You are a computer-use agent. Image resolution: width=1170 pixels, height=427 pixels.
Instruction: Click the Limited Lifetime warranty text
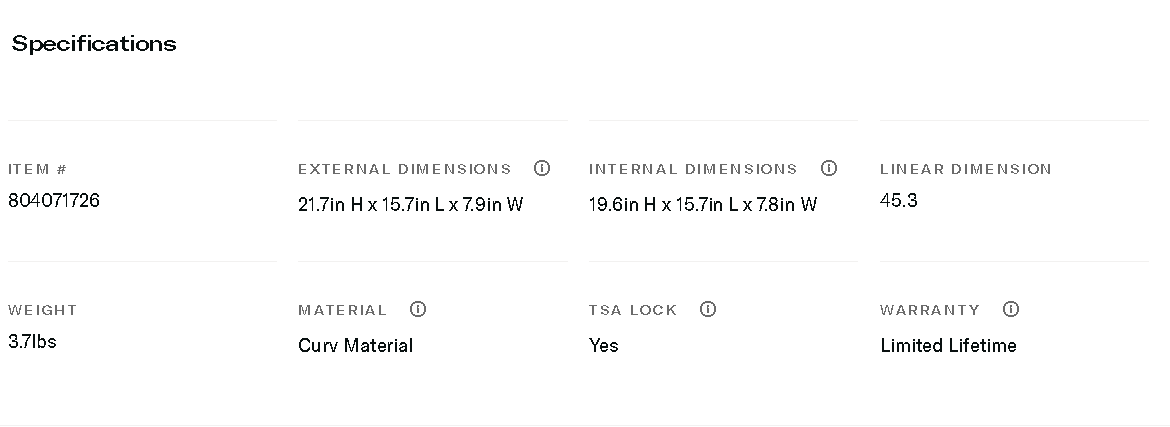948,345
